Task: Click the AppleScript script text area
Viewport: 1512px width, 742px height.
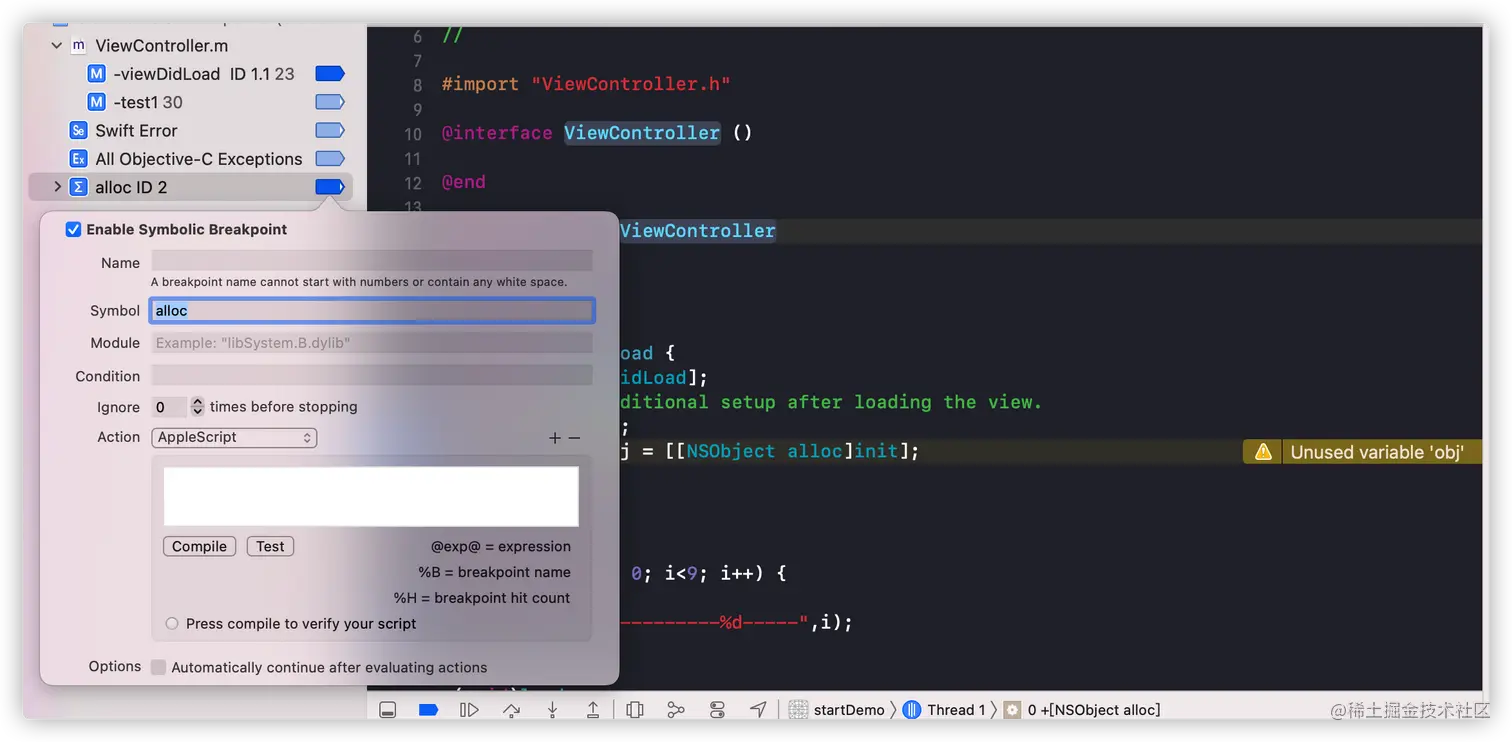Action: 371,496
